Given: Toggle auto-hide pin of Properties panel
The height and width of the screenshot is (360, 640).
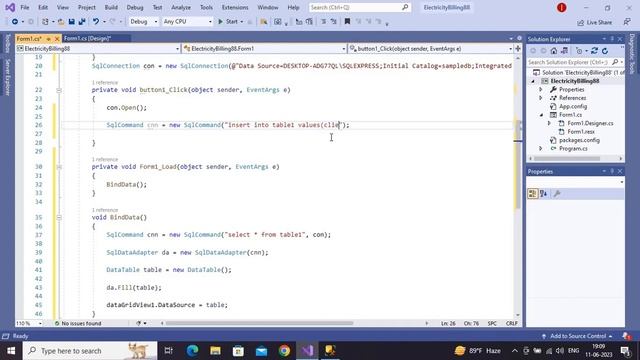Looking at the screenshot, I should 612,171.
